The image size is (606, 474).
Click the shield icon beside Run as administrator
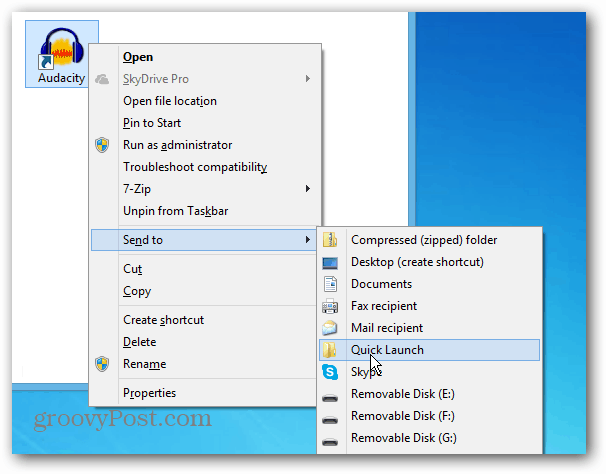coord(102,145)
